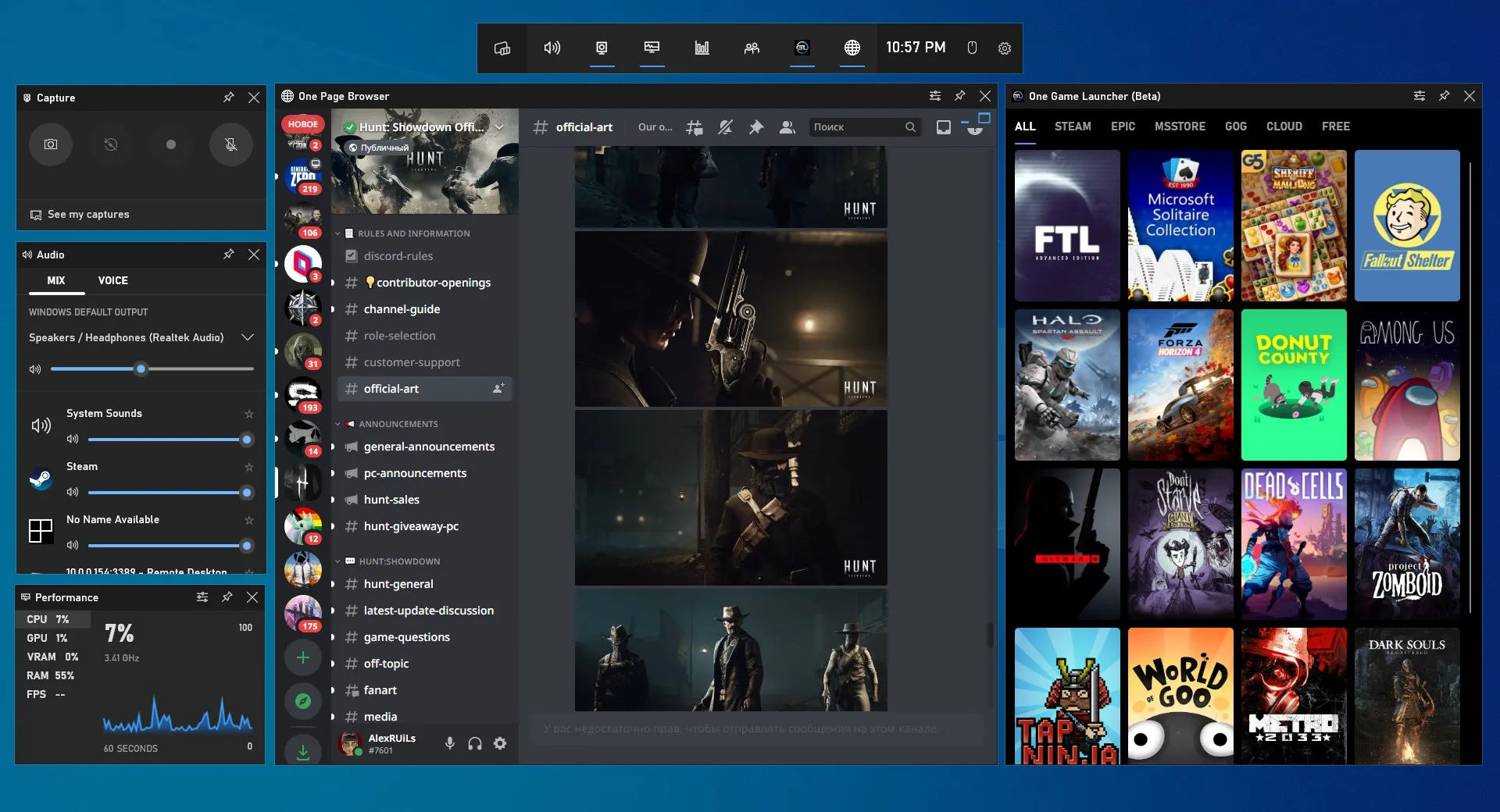Open the discord-rules channel
Viewport: 1500px width, 812px height.
[x=425, y=256]
